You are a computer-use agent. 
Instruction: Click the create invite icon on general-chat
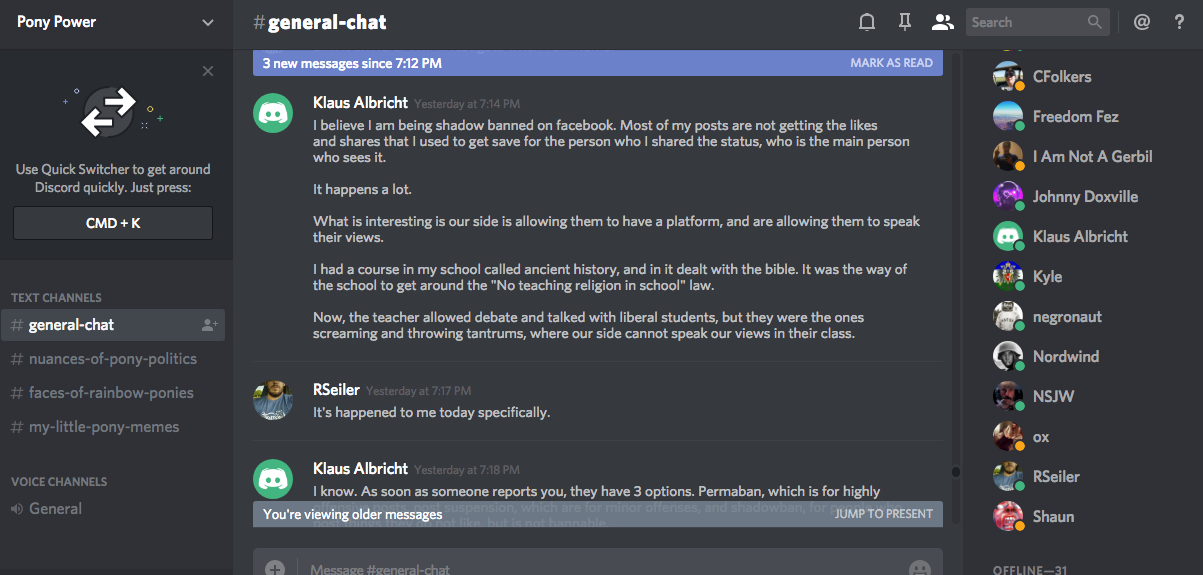click(x=209, y=325)
